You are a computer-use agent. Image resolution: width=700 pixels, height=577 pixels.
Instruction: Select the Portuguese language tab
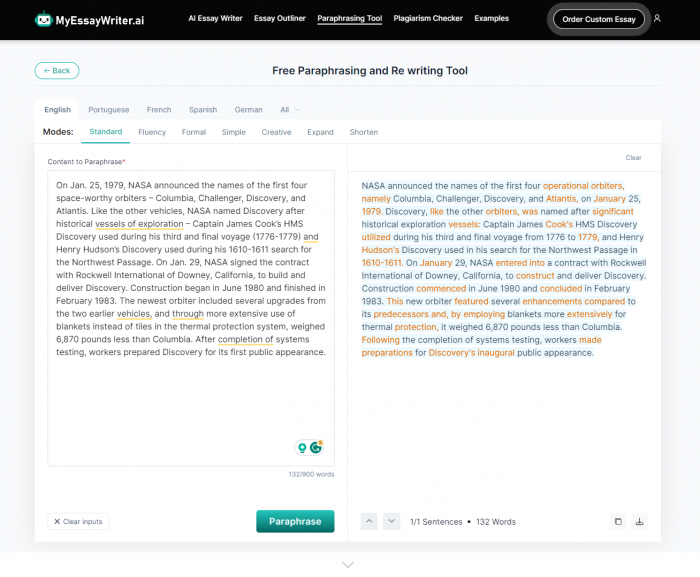point(109,109)
